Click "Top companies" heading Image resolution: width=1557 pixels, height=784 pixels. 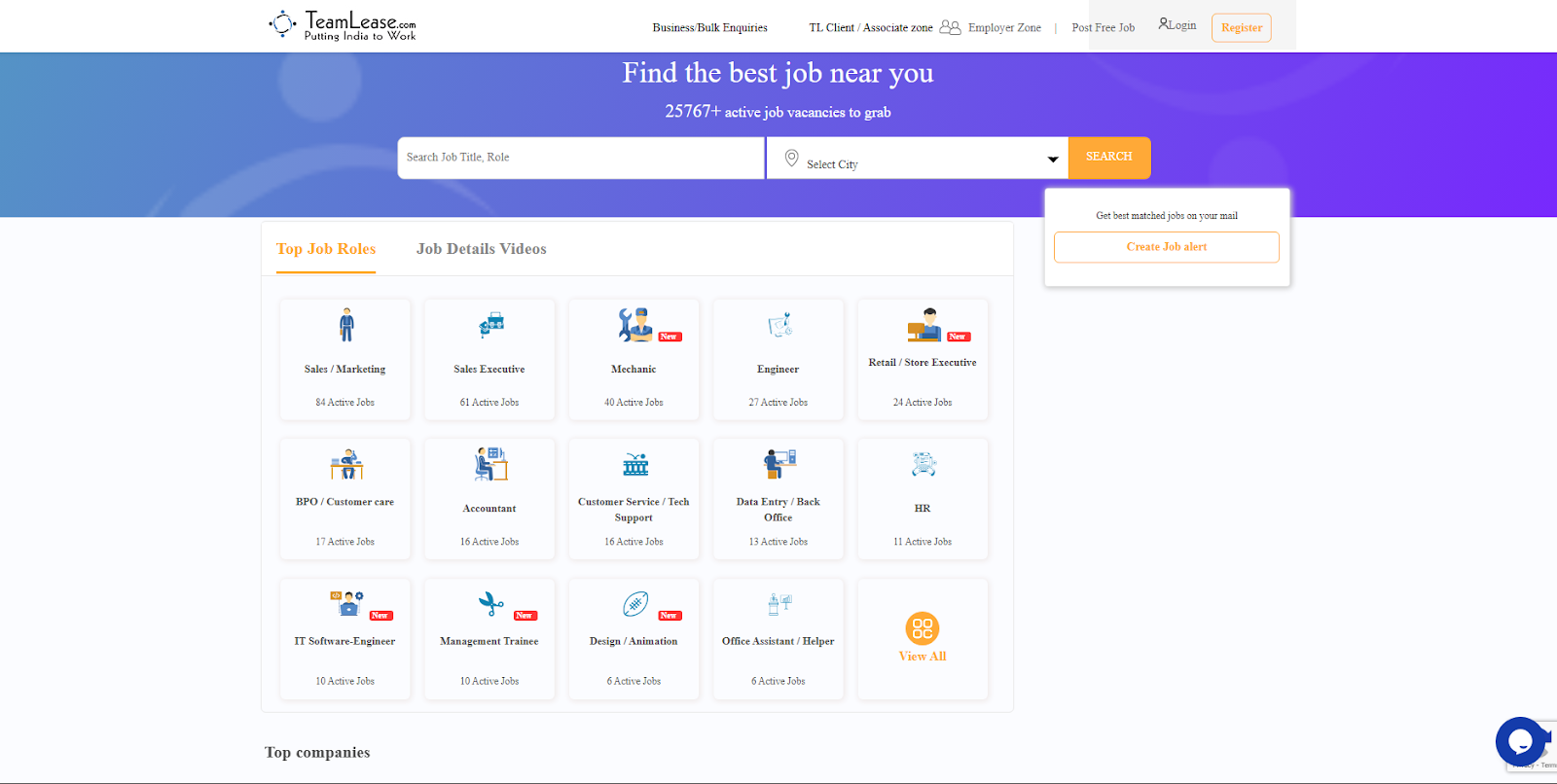click(317, 753)
